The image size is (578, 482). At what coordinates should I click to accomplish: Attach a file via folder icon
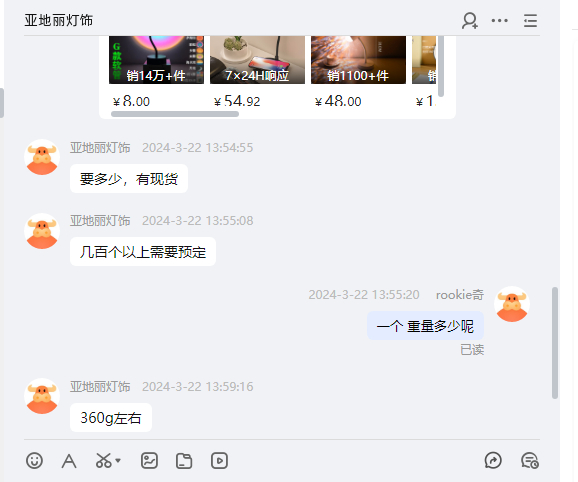tap(184, 461)
